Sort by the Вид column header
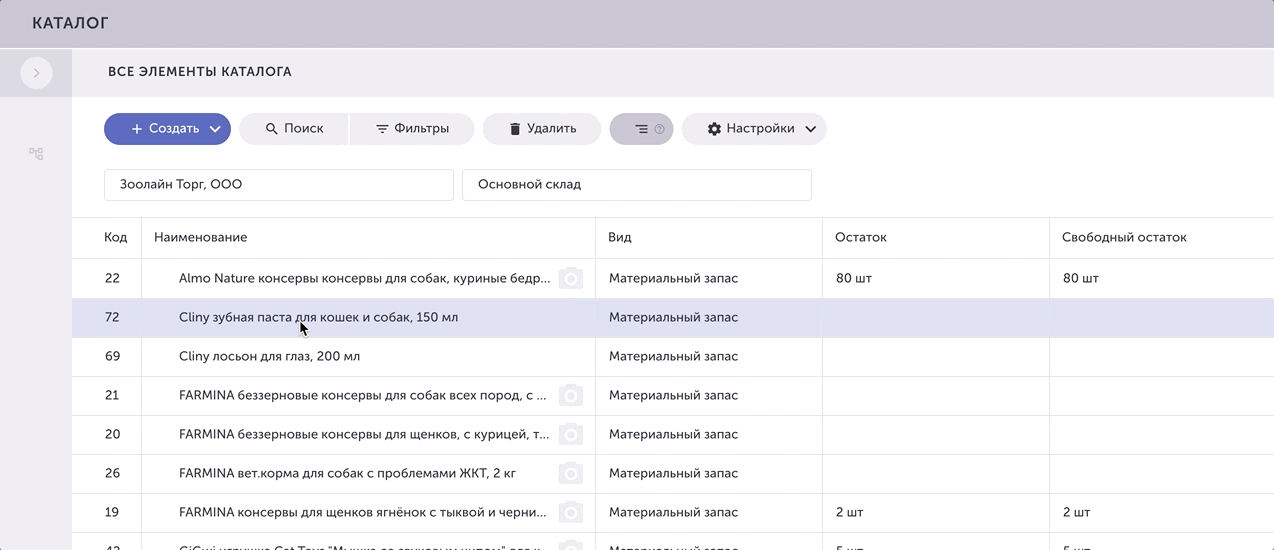The height and width of the screenshot is (550, 1274). [x=620, y=238]
